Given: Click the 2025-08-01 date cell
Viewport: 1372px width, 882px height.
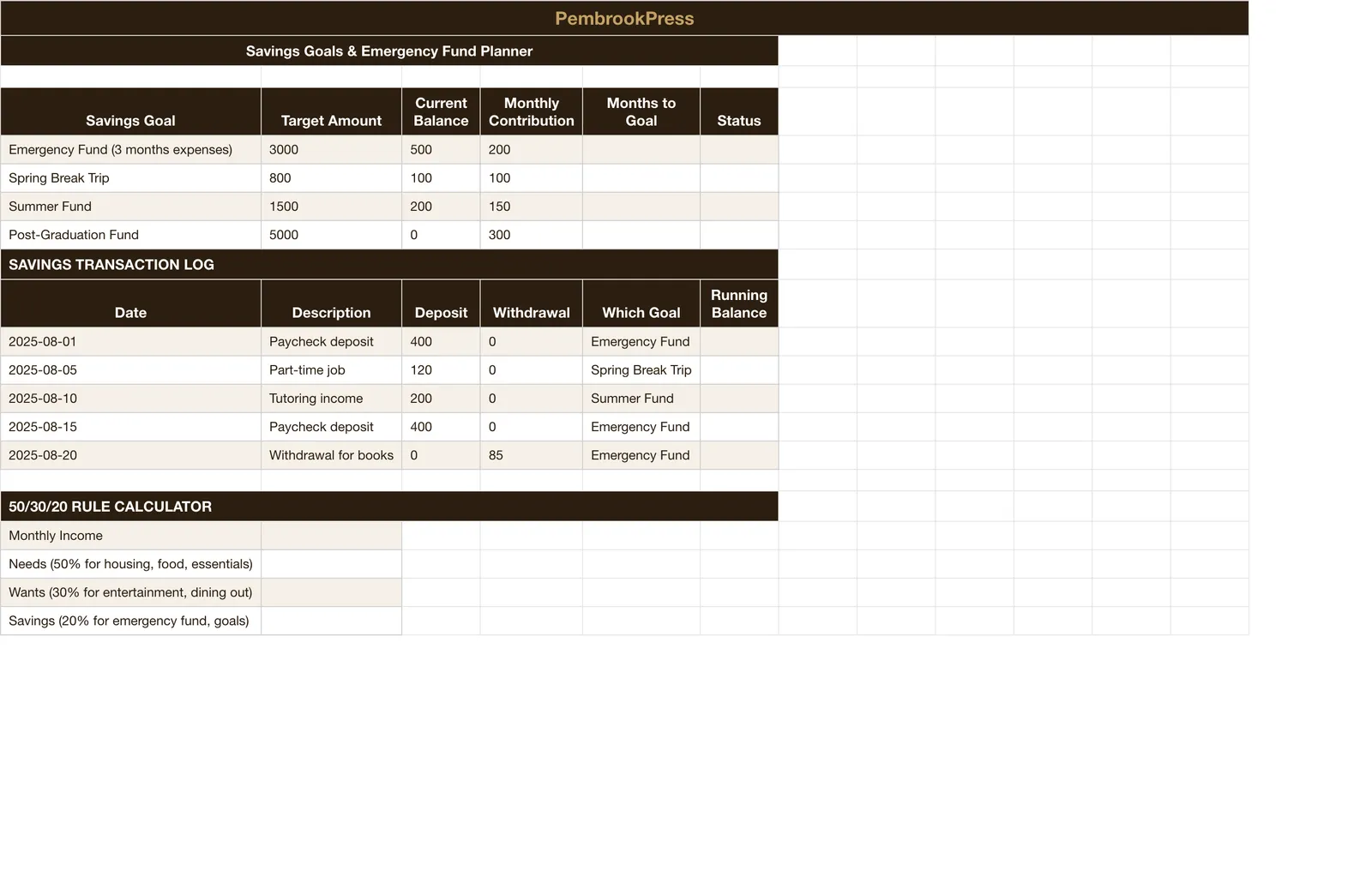Looking at the screenshot, I should [130, 341].
